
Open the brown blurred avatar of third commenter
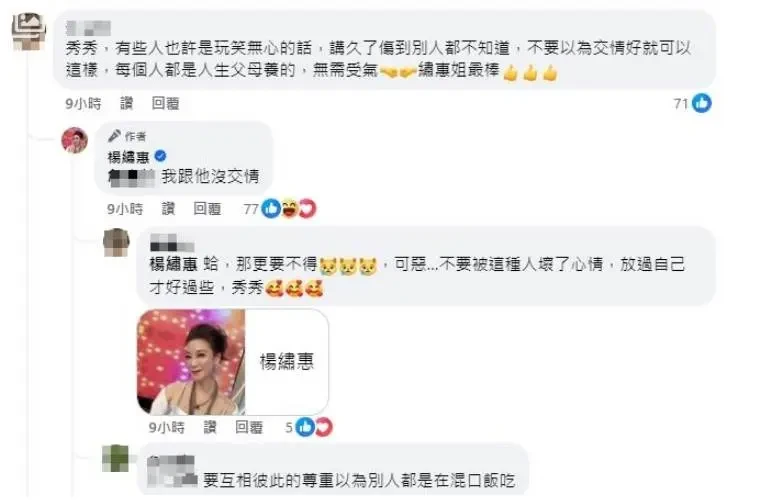(117, 242)
